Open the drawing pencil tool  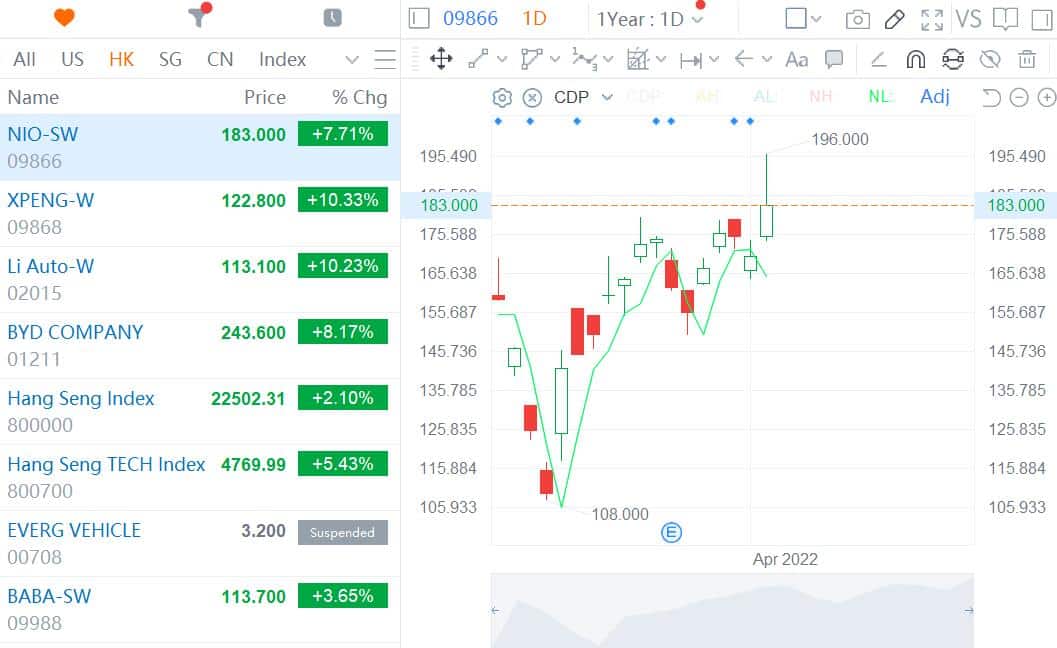click(x=893, y=18)
